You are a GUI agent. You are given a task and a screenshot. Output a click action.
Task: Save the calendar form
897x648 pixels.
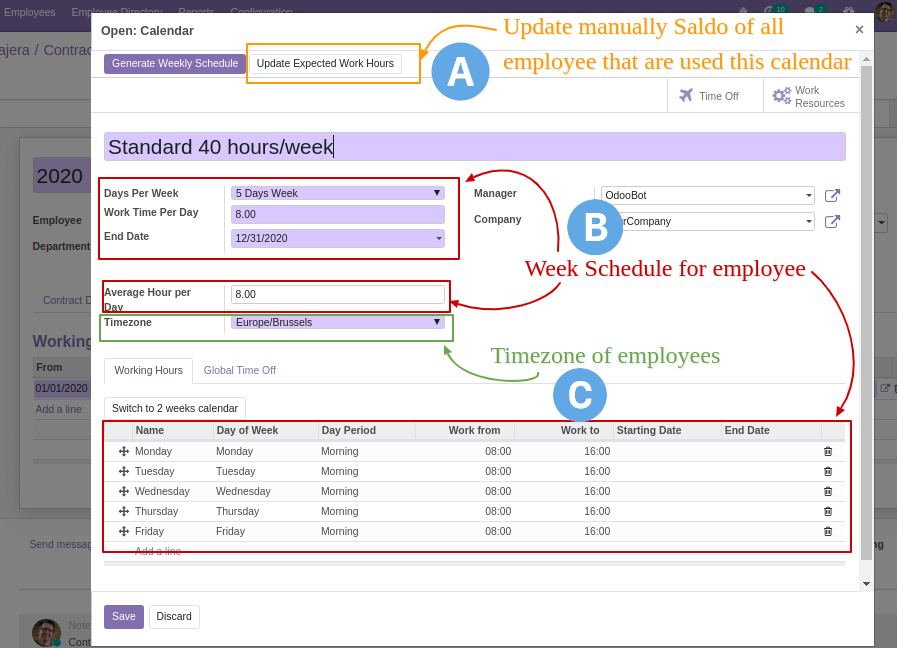pos(123,617)
